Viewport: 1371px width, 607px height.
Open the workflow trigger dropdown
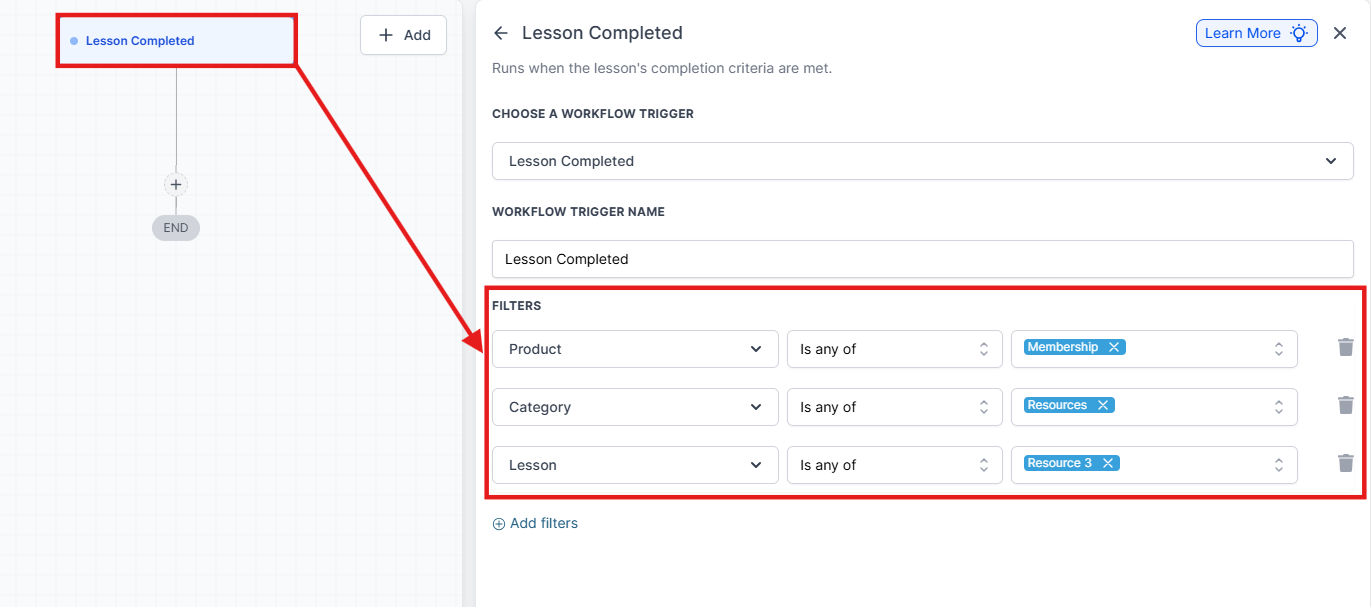coord(922,161)
